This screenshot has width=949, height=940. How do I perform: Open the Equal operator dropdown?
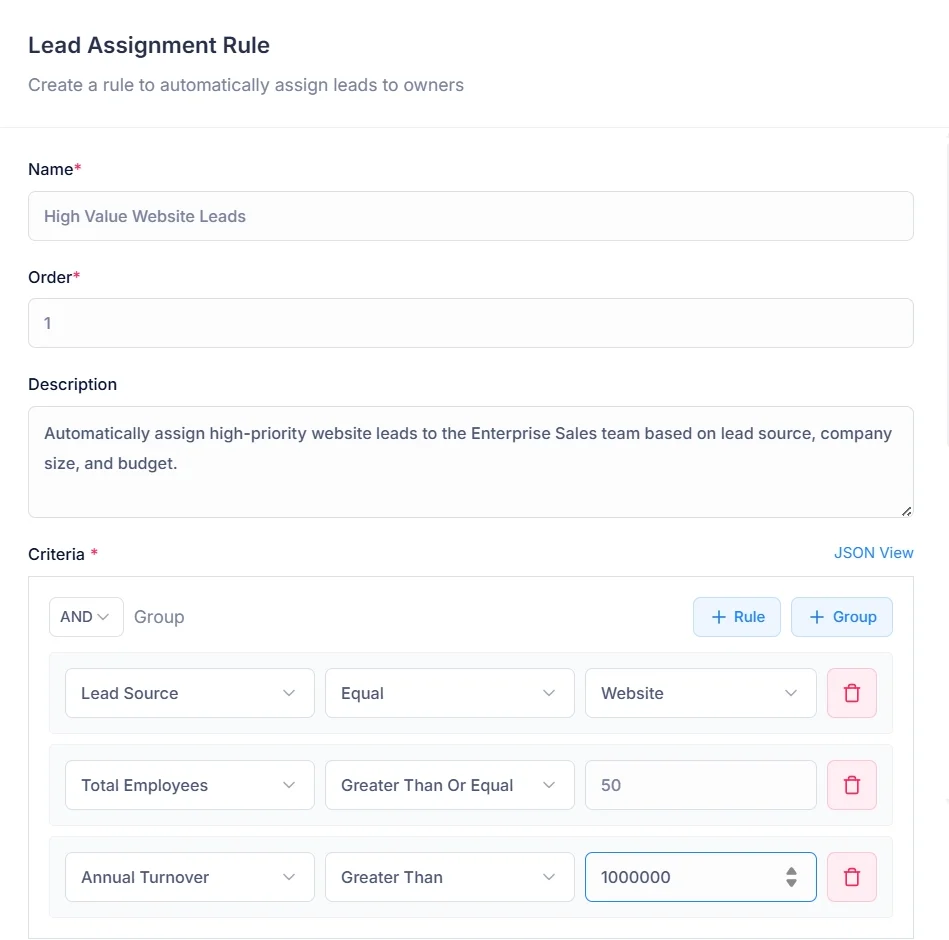tap(449, 693)
